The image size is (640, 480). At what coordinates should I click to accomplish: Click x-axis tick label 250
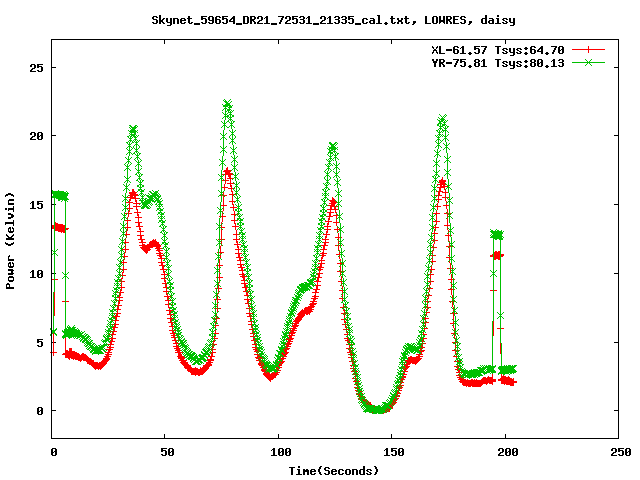[x=621, y=452]
